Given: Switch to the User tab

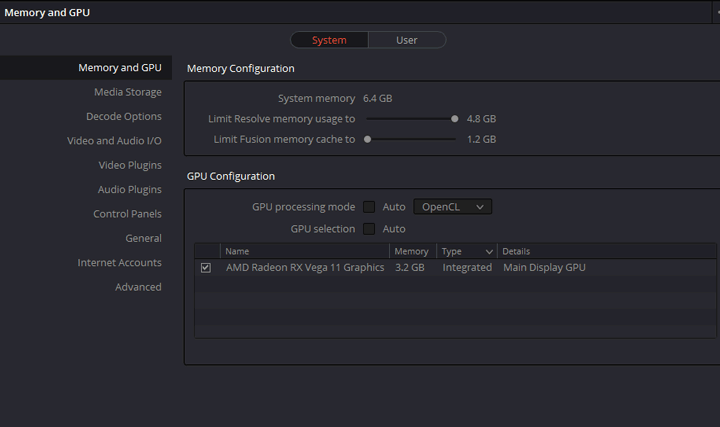Looking at the screenshot, I should point(407,40).
